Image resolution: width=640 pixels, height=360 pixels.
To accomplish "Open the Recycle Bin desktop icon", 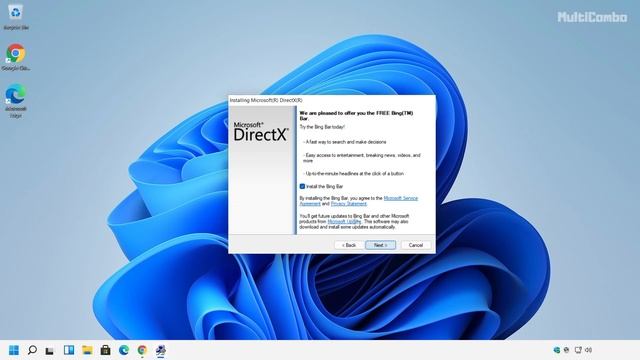I will [16, 17].
